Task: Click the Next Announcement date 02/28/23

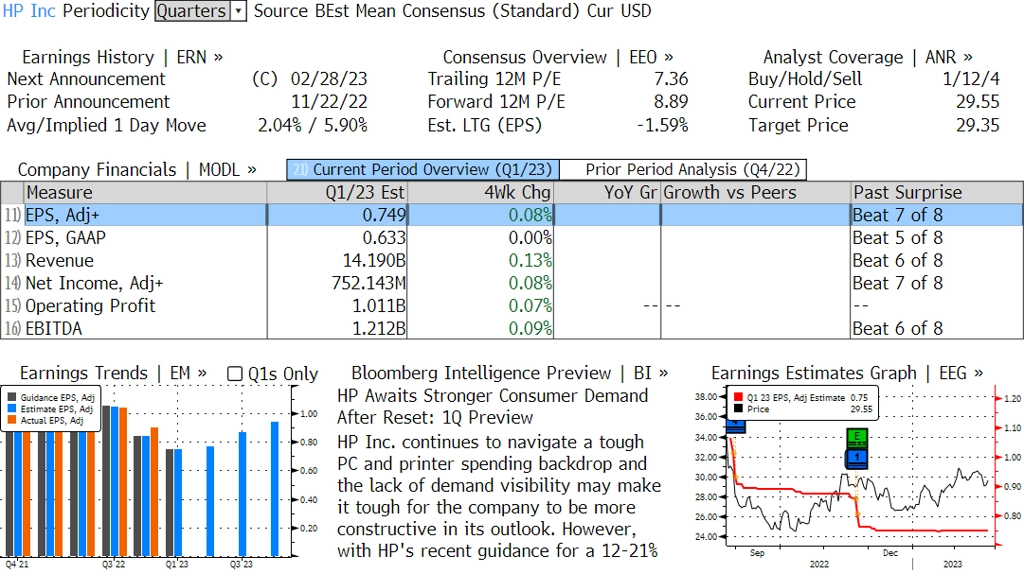Action: click(x=329, y=79)
